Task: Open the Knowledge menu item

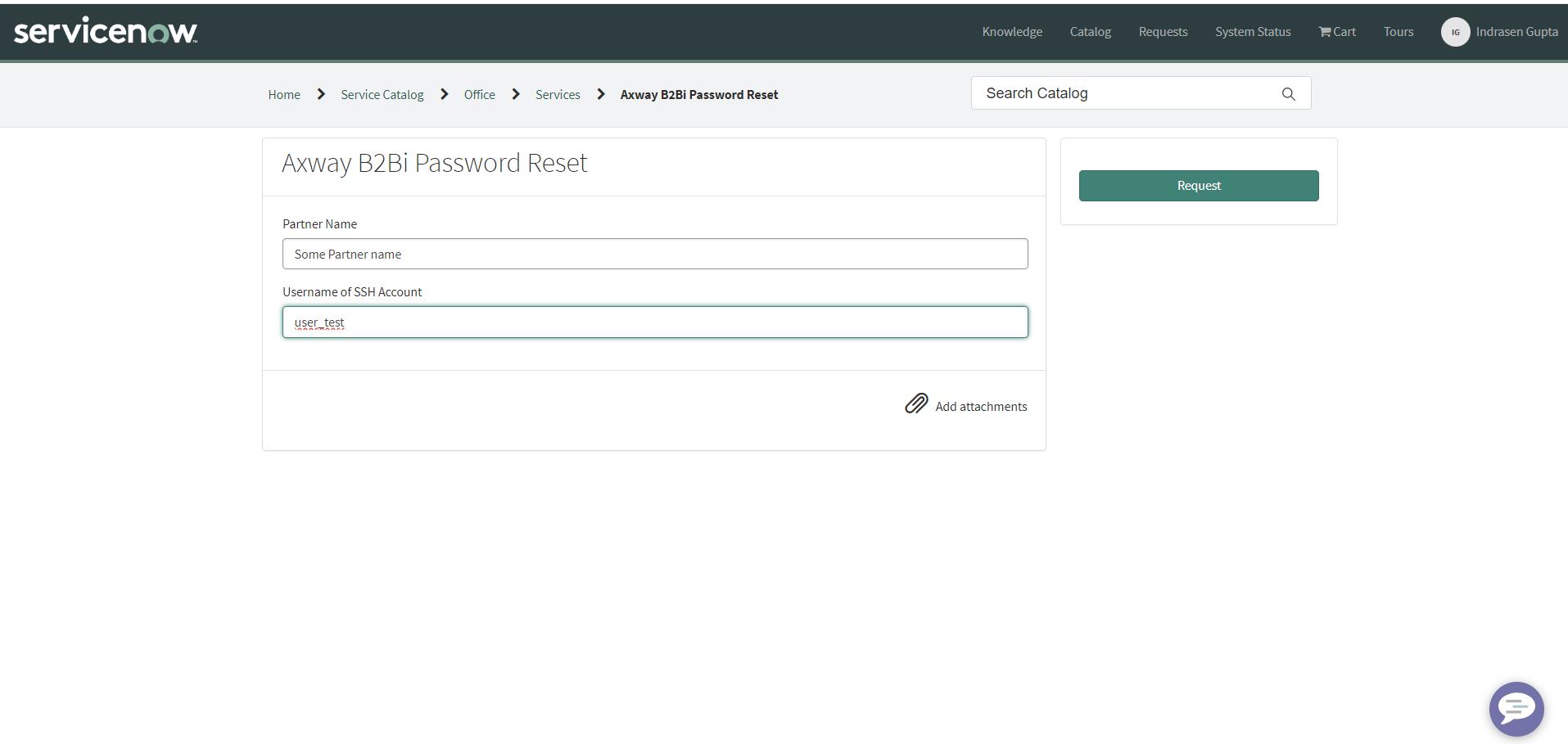Action: 1012,32
